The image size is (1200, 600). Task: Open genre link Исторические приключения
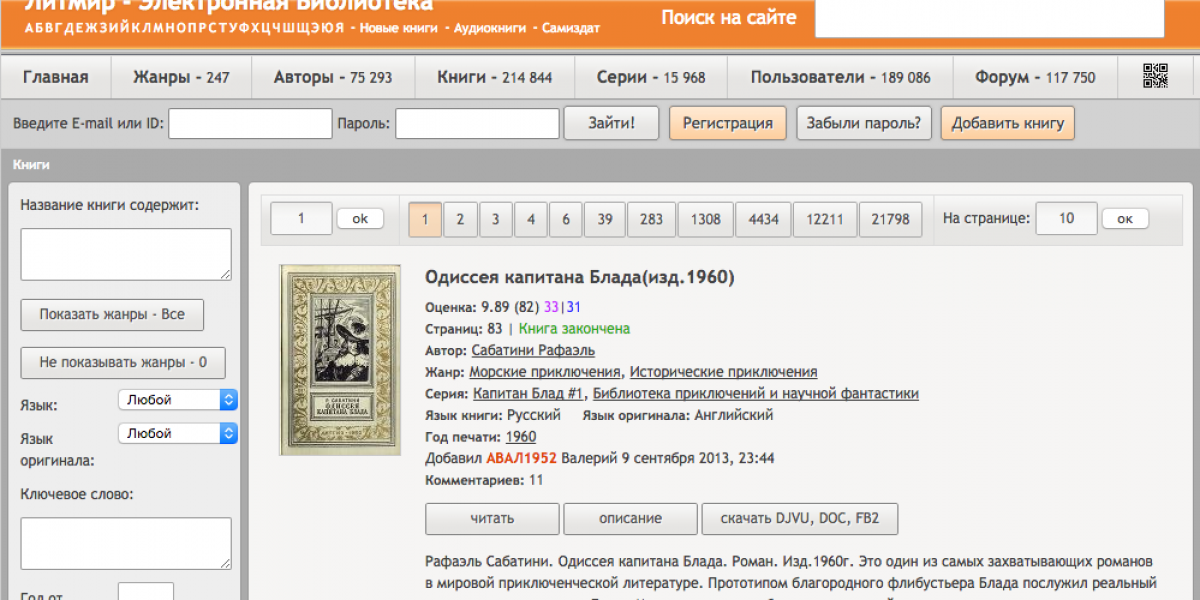723,372
